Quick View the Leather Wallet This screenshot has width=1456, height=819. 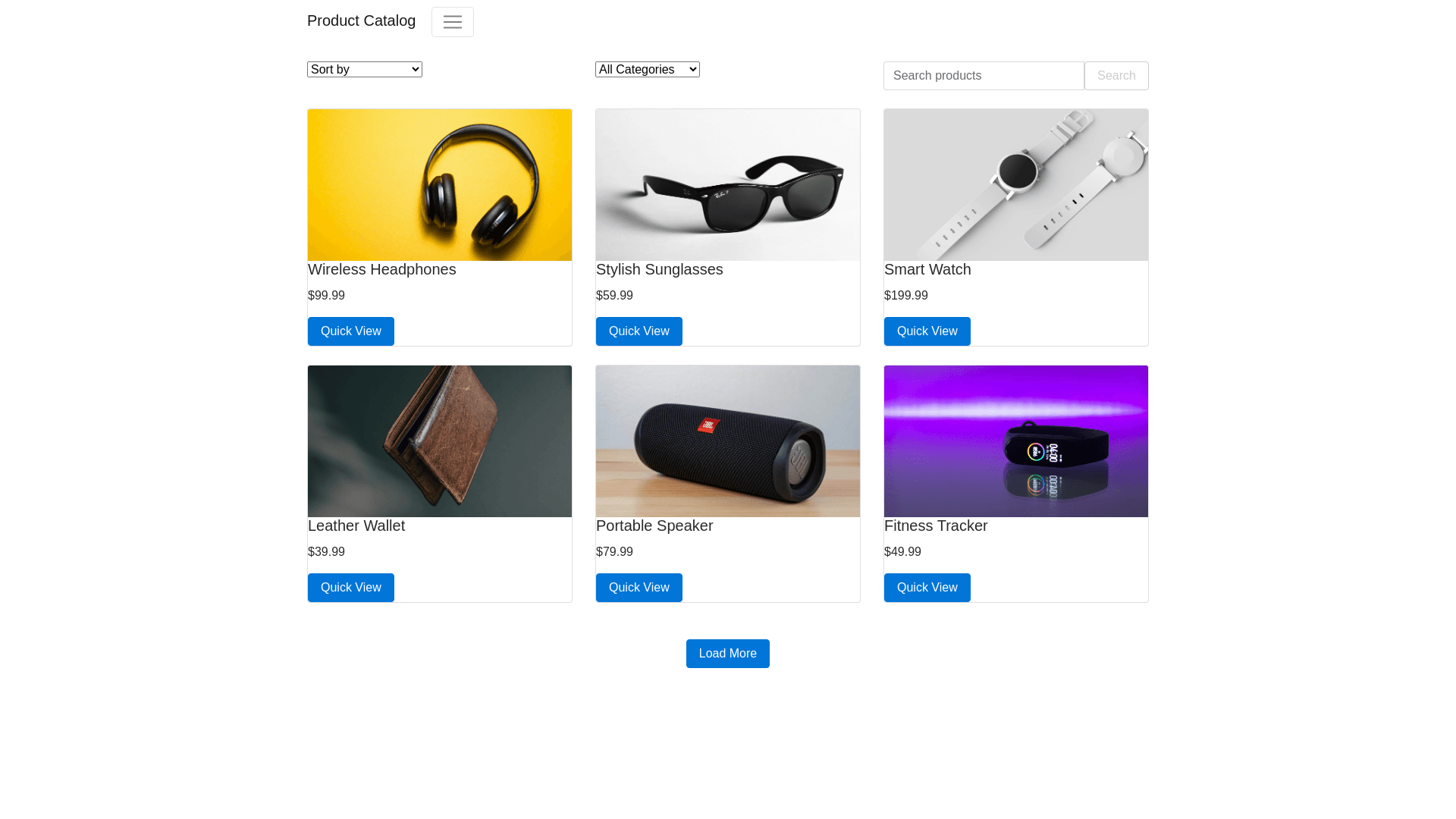point(351,588)
